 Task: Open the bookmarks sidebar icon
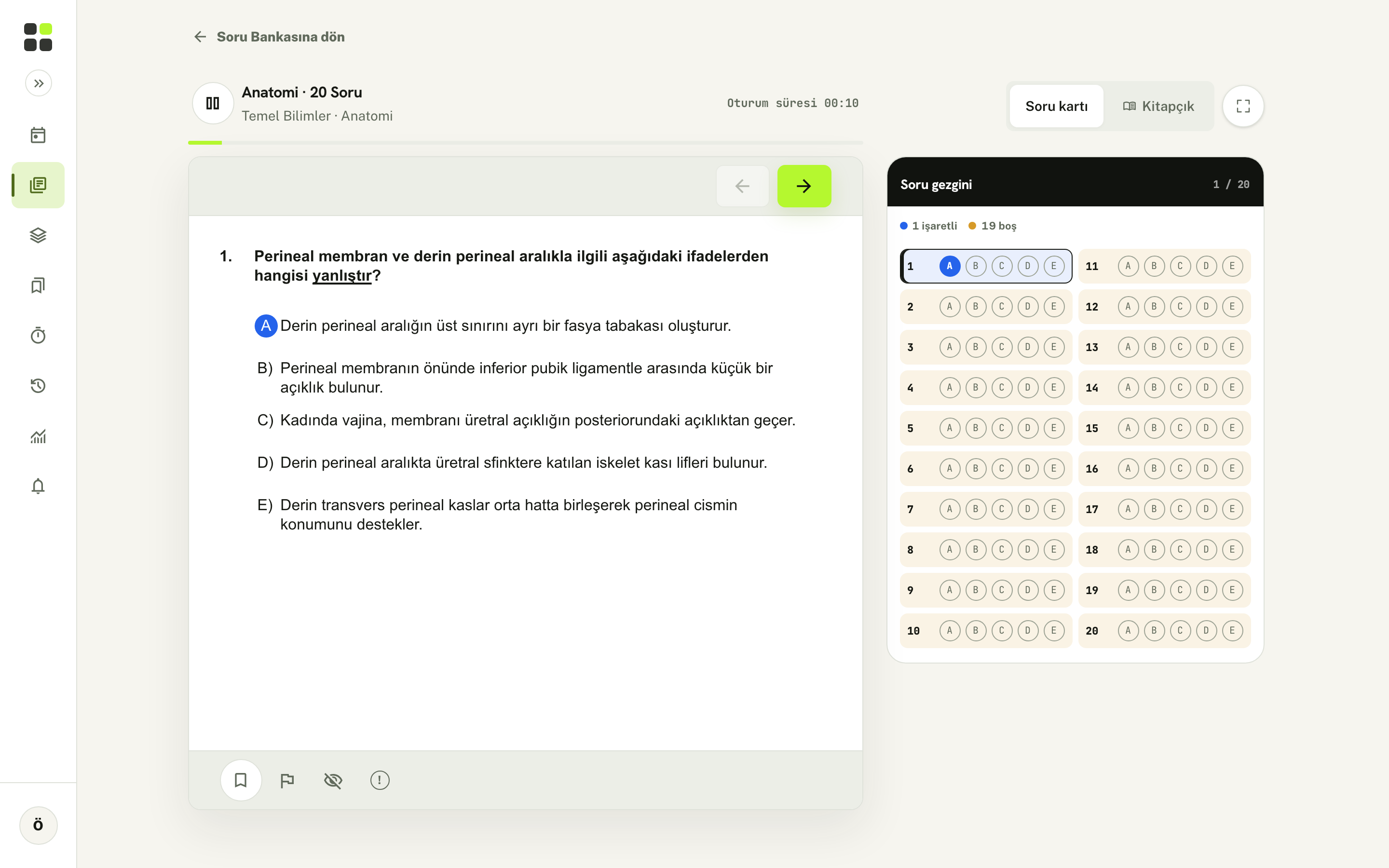[38, 285]
